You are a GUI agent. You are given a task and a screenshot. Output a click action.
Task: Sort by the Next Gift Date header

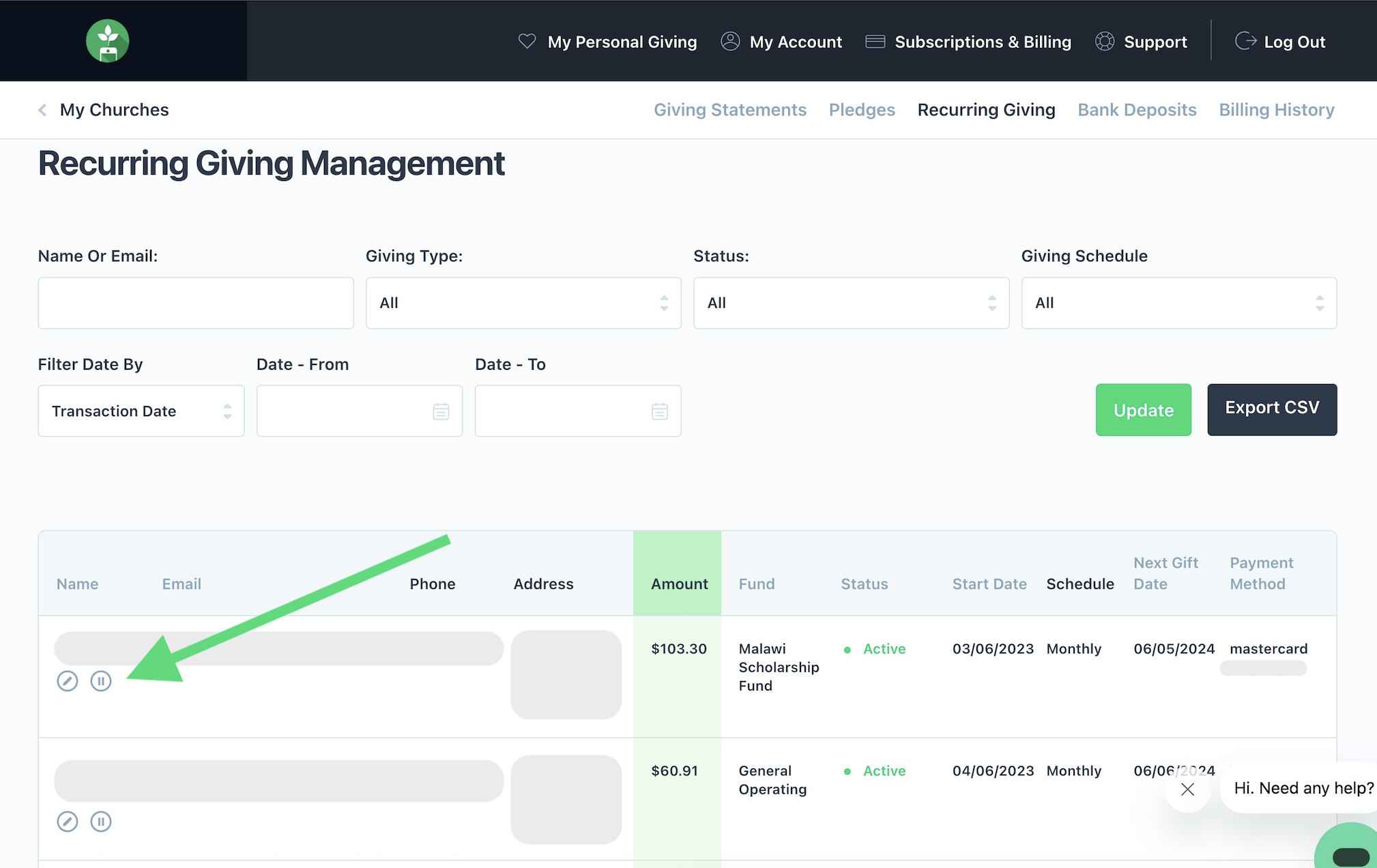(1165, 573)
